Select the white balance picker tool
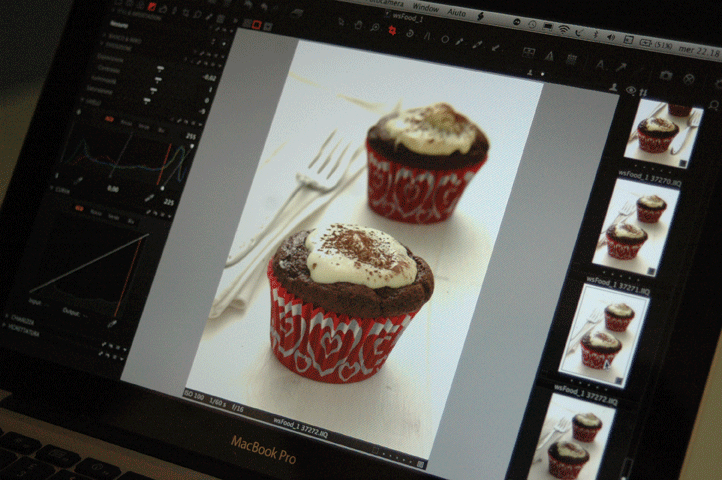Viewport: 722px width, 480px height. coord(460,42)
